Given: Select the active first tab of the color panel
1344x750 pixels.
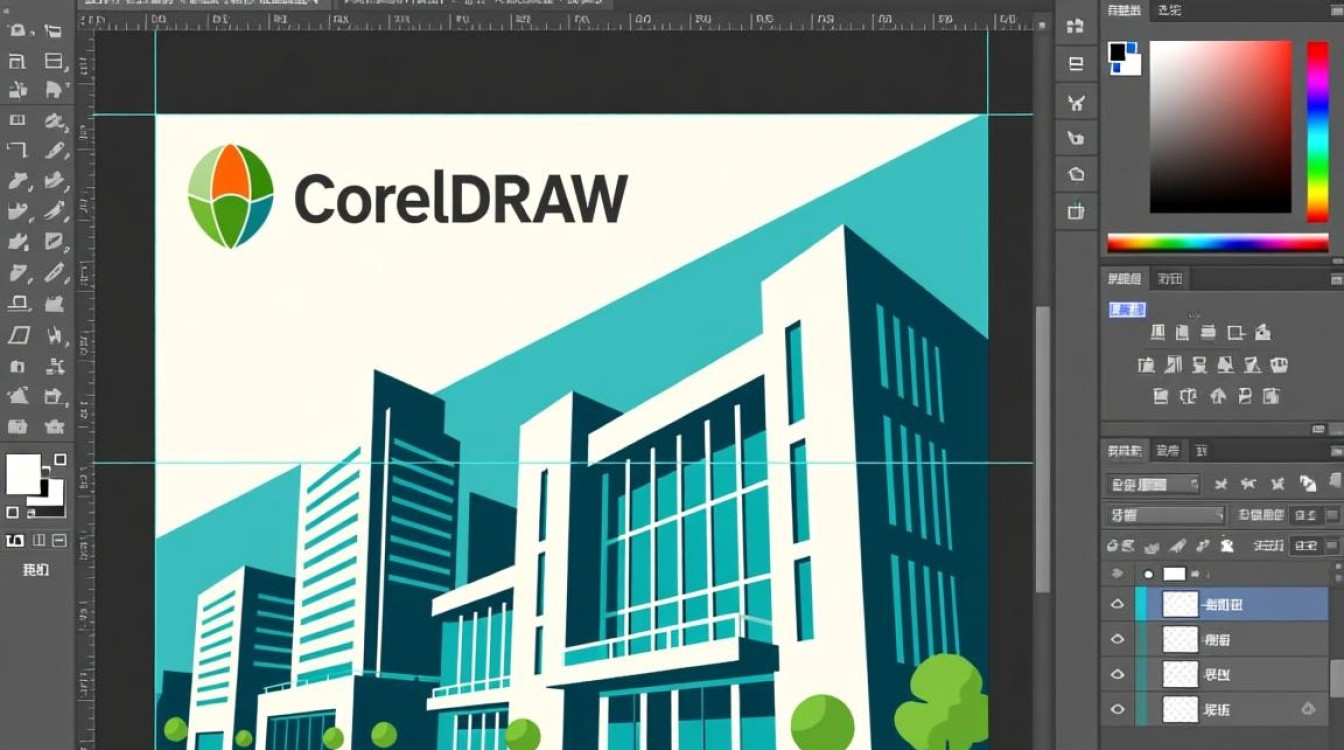Looking at the screenshot, I should [1125, 10].
